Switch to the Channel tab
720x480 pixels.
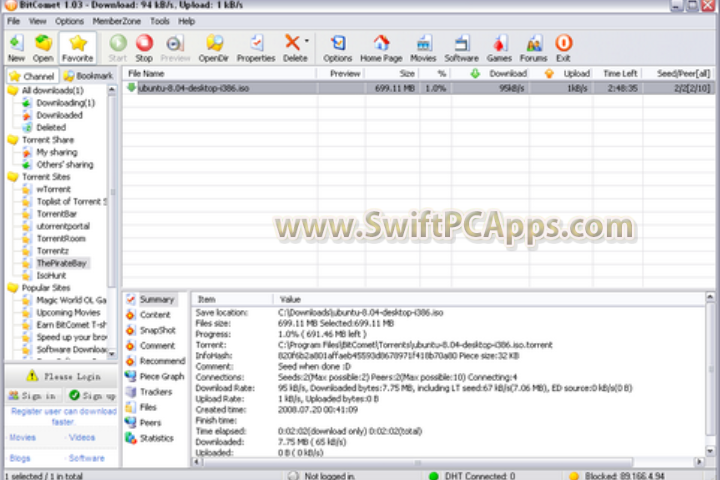point(32,76)
